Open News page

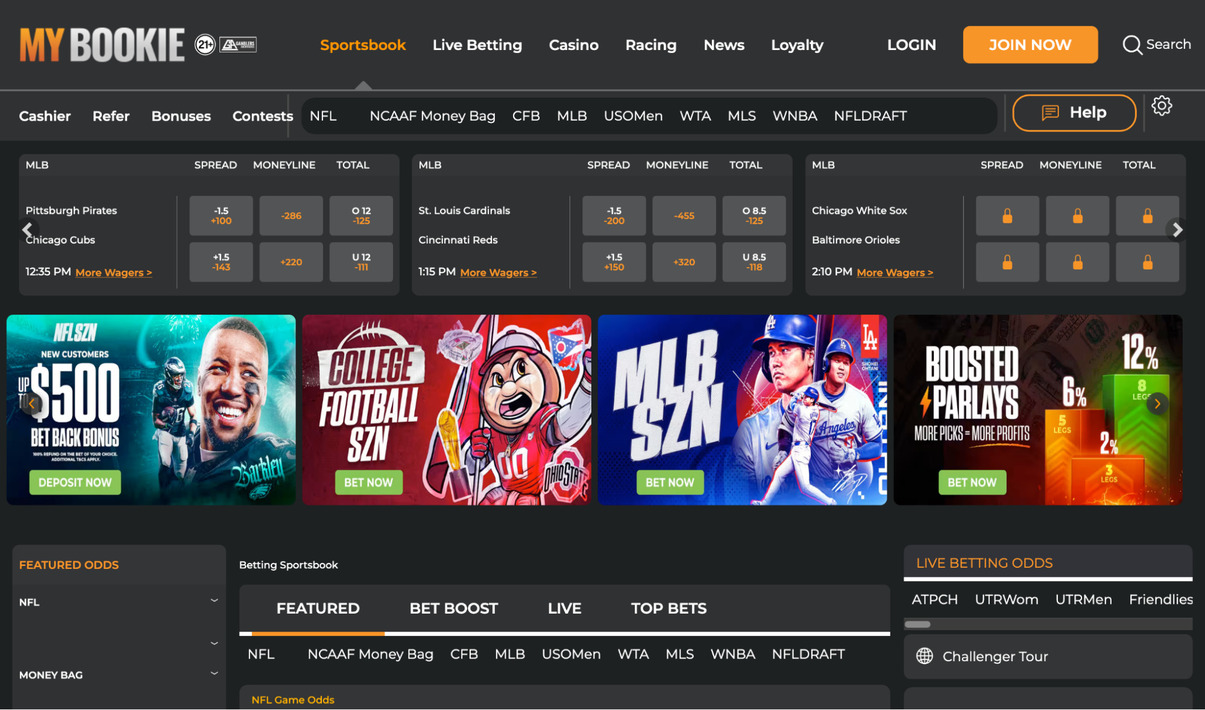coord(724,45)
